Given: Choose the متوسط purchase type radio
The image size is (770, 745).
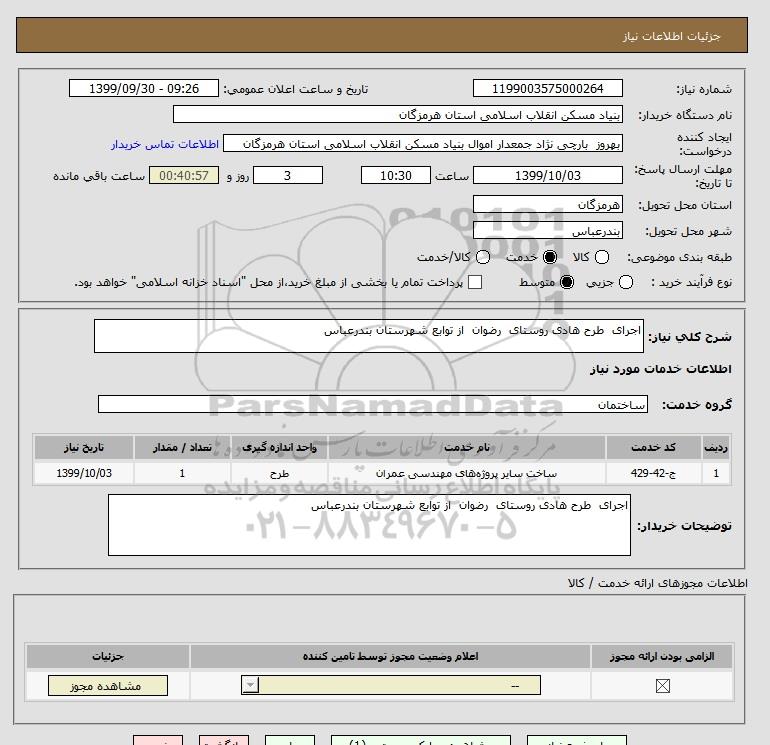Looking at the screenshot, I should [x=567, y=282].
